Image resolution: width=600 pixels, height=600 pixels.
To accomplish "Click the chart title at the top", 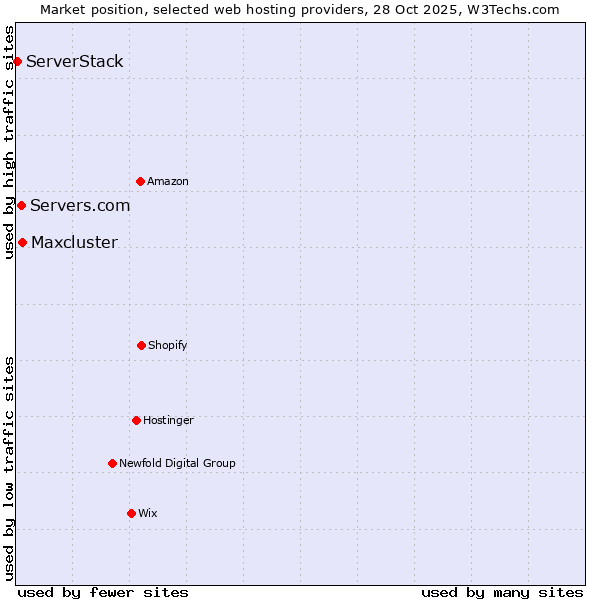I will (x=300, y=9).
